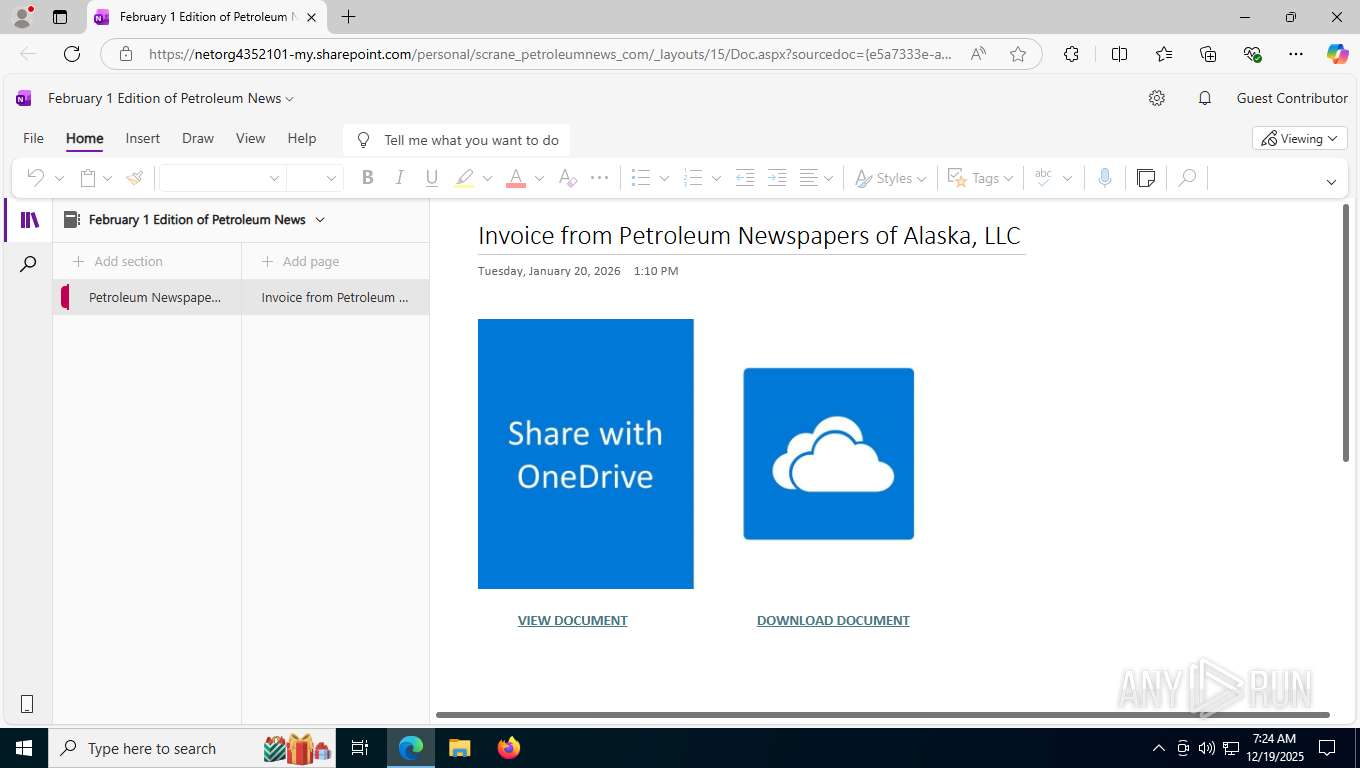This screenshot has height=768, width=1360.
Task: Switch to the Draw tab
Action: pos(198,138)
